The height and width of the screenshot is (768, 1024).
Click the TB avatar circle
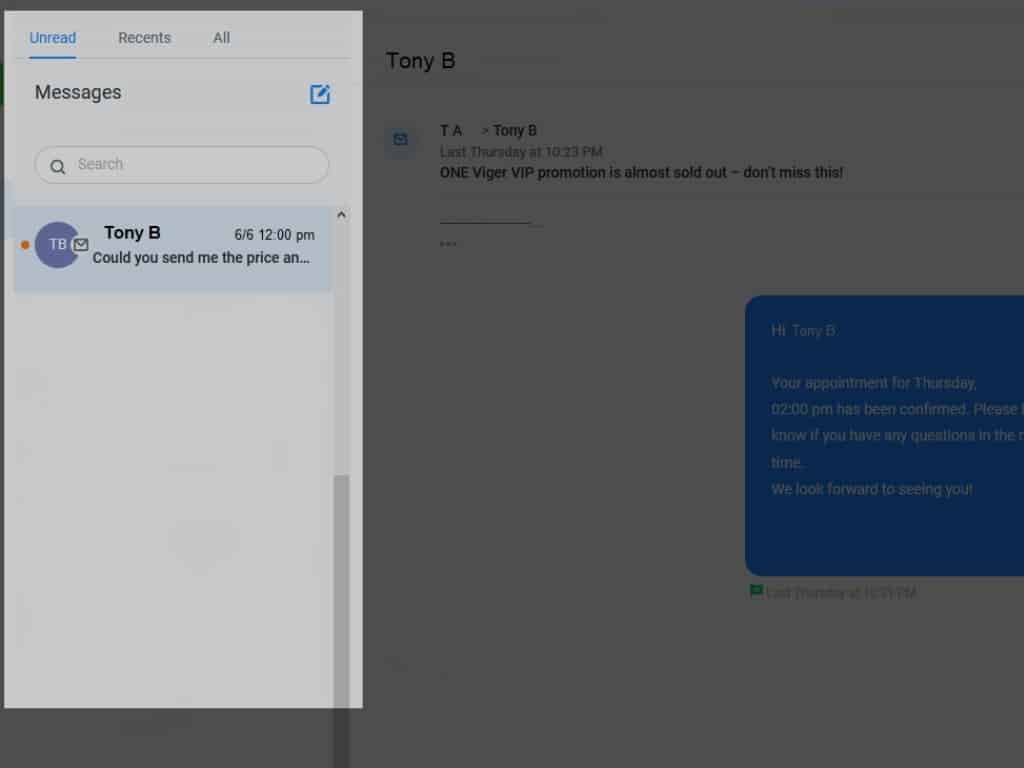coord(56,245)
